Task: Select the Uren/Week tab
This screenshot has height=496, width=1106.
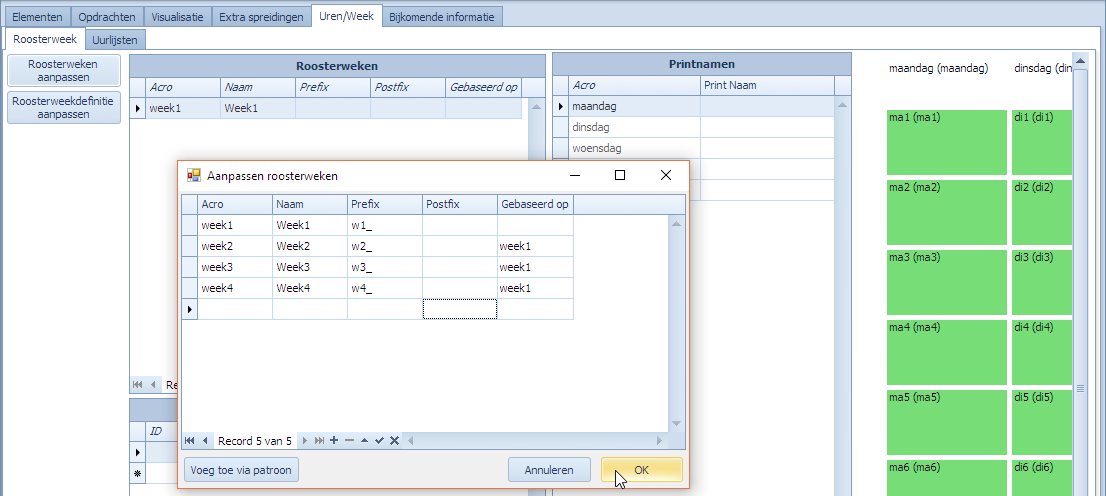Action: tap(346, 15)
